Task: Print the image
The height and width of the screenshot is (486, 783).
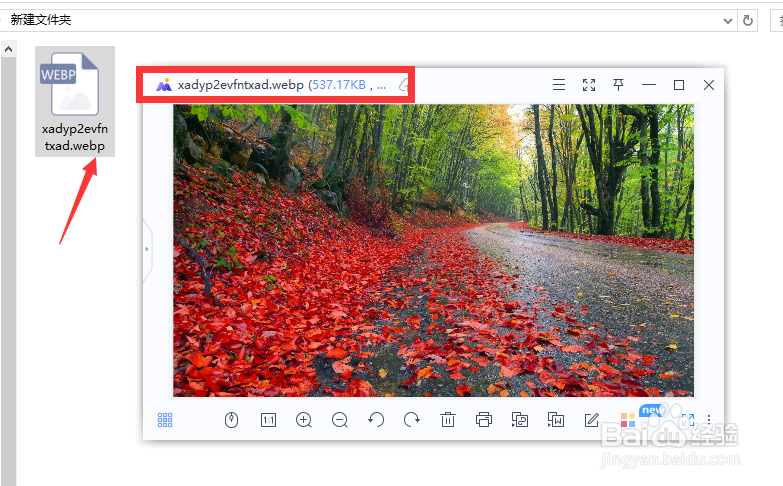Action: point(484,420)
